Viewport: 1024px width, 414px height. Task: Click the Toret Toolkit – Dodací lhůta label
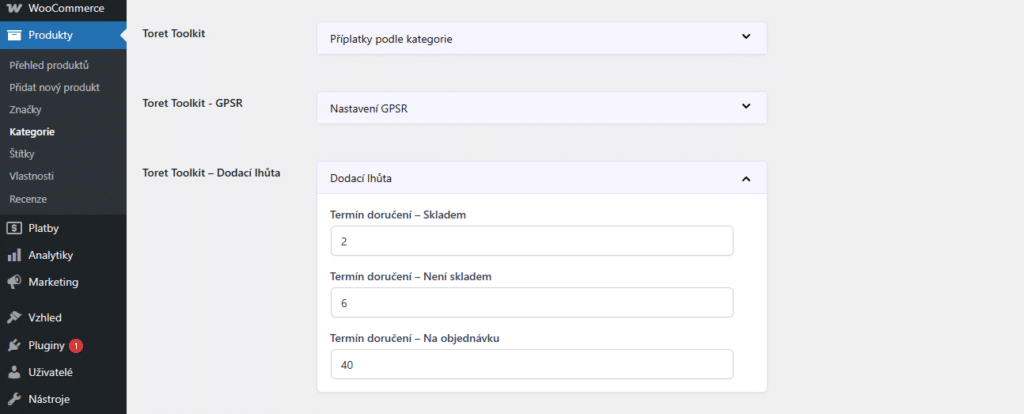(211, 172)
